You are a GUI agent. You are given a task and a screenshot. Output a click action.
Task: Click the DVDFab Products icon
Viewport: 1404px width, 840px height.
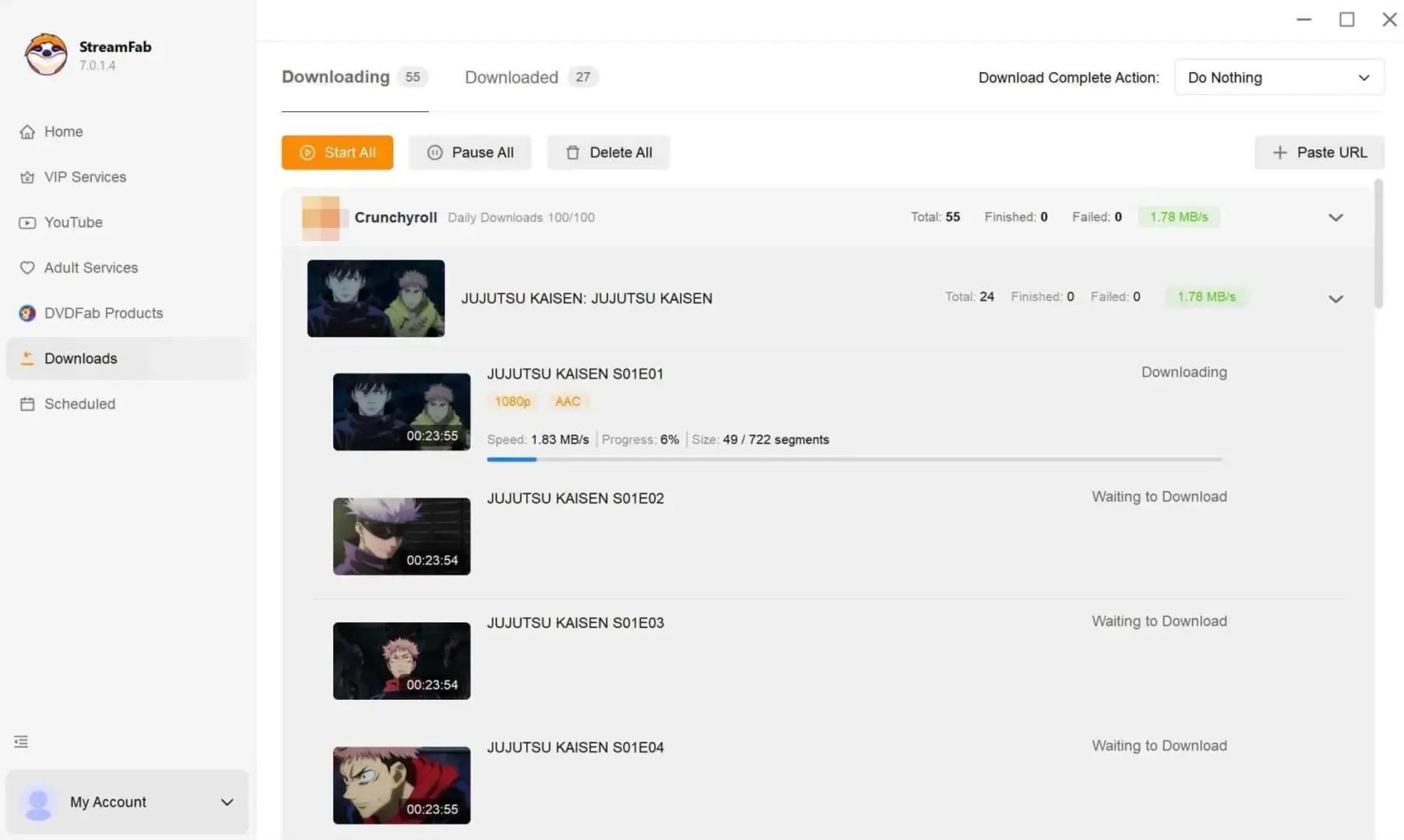pos(27,313)
